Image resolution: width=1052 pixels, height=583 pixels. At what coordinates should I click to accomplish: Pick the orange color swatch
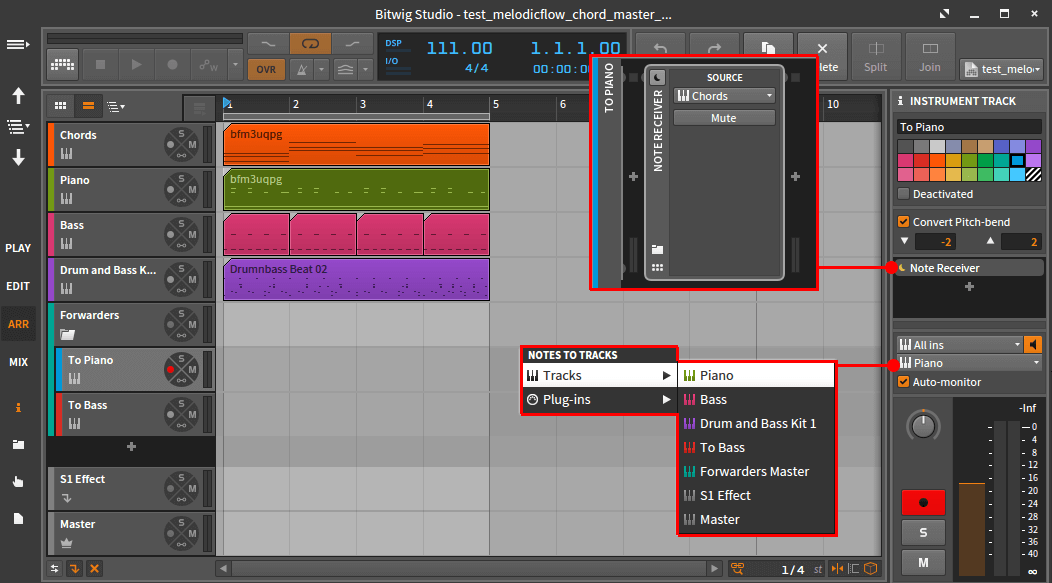click(x=937, y=160)
